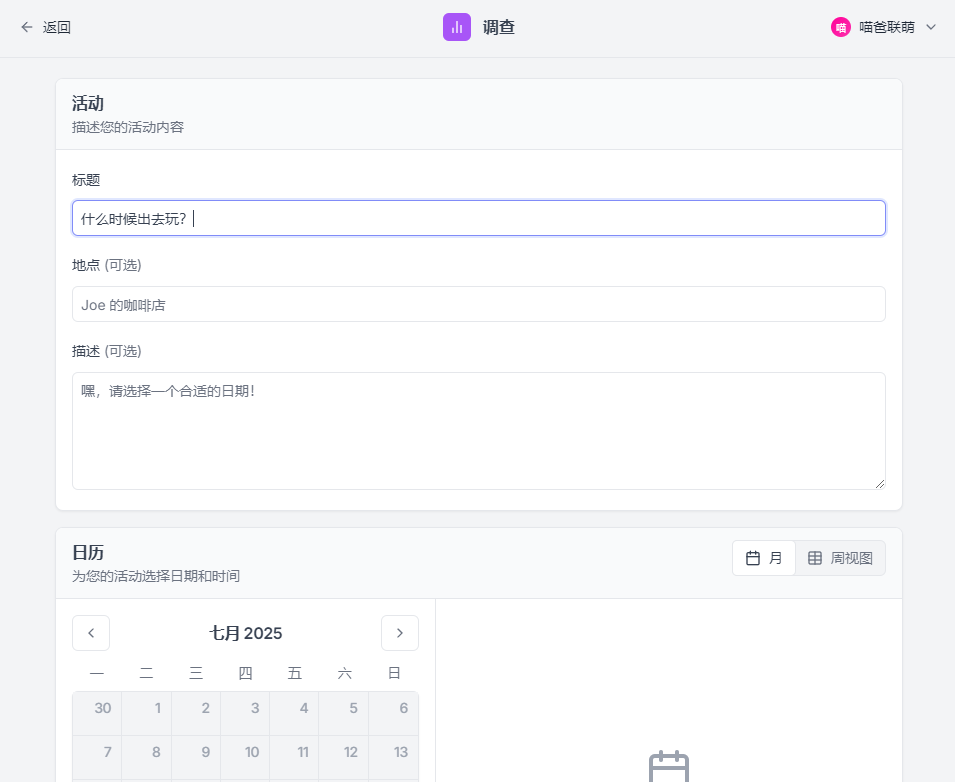955x782 pixels.
Task: Click the 七月 2025 month heading
Action: 245,633
